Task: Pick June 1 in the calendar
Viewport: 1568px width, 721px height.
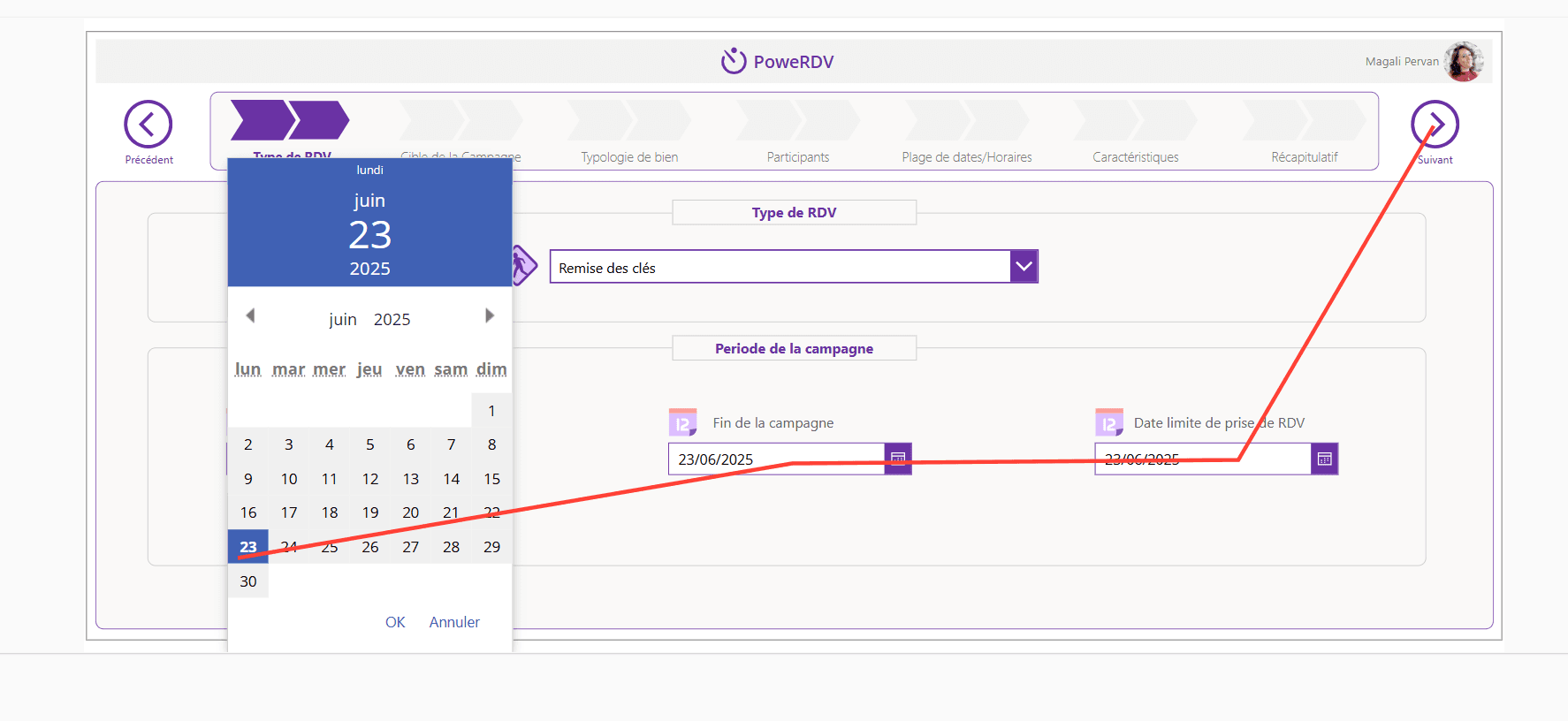Action: (491, 411)
